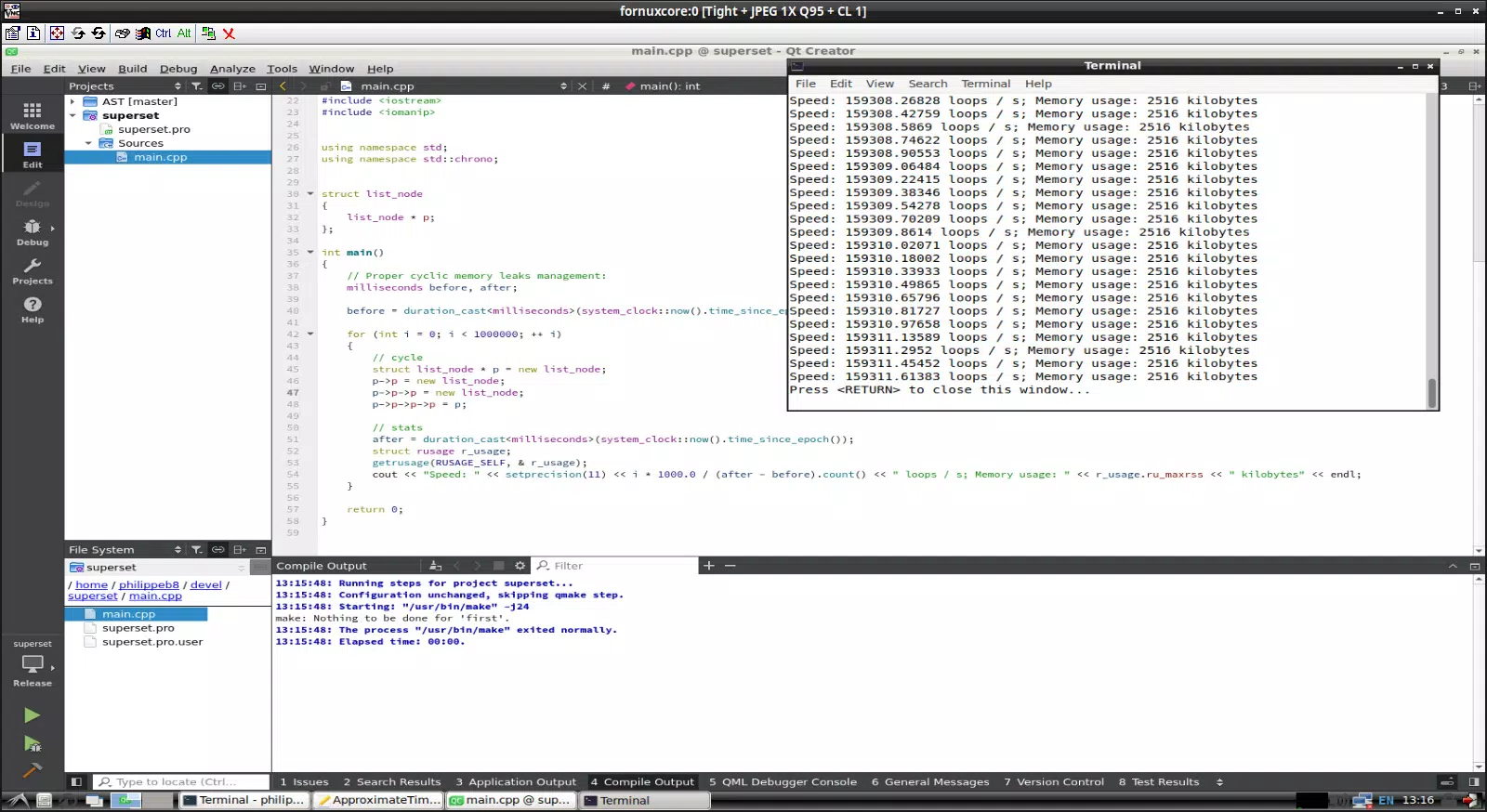The height and width of the screenshot is (812, 1487).
Task: Switch to Debug mode
Action: pos(33,232)
